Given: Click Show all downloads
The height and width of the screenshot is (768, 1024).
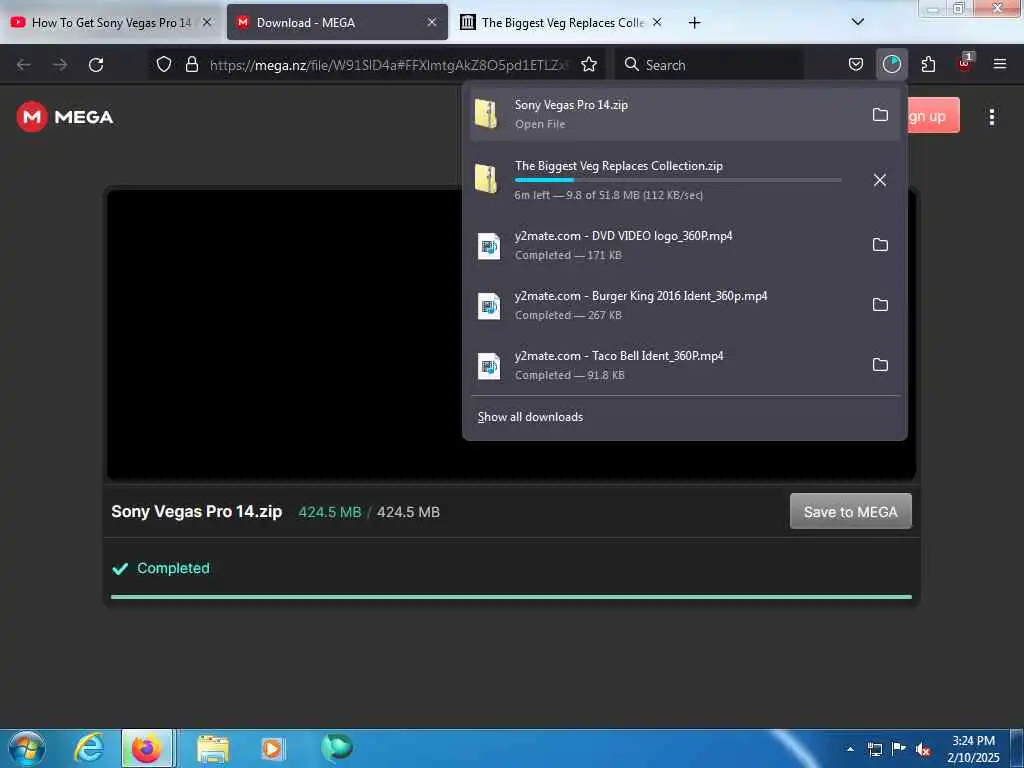Looking at the screenshot, I should 530,417.
